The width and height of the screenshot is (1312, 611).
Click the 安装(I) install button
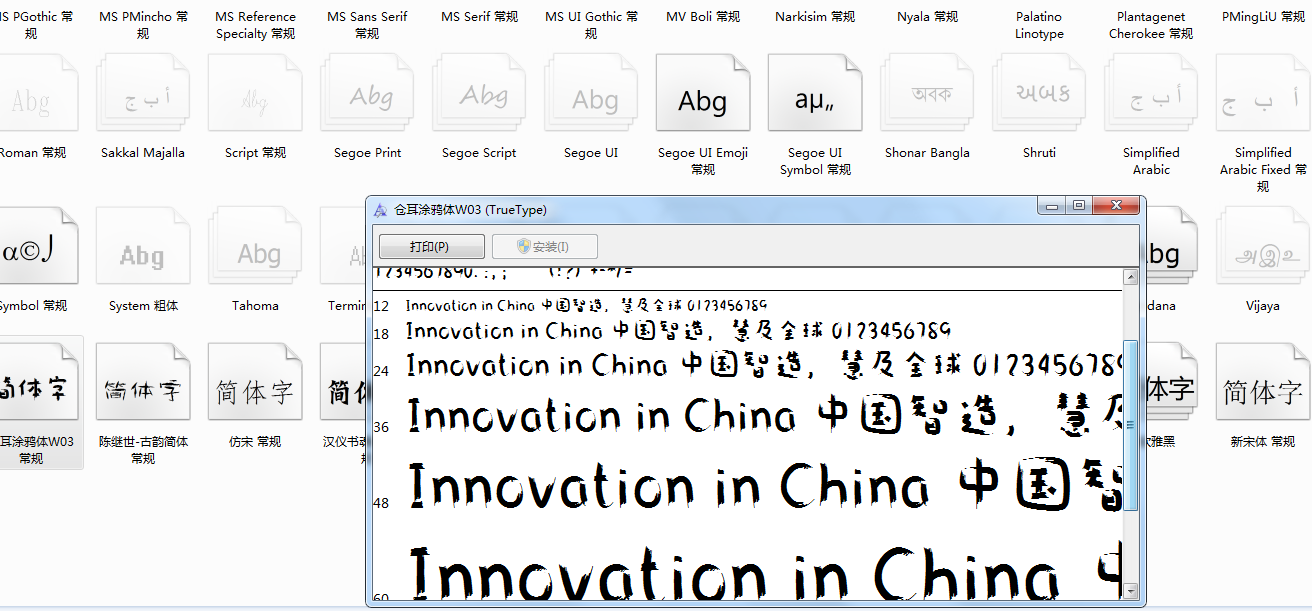pos(544,247)
